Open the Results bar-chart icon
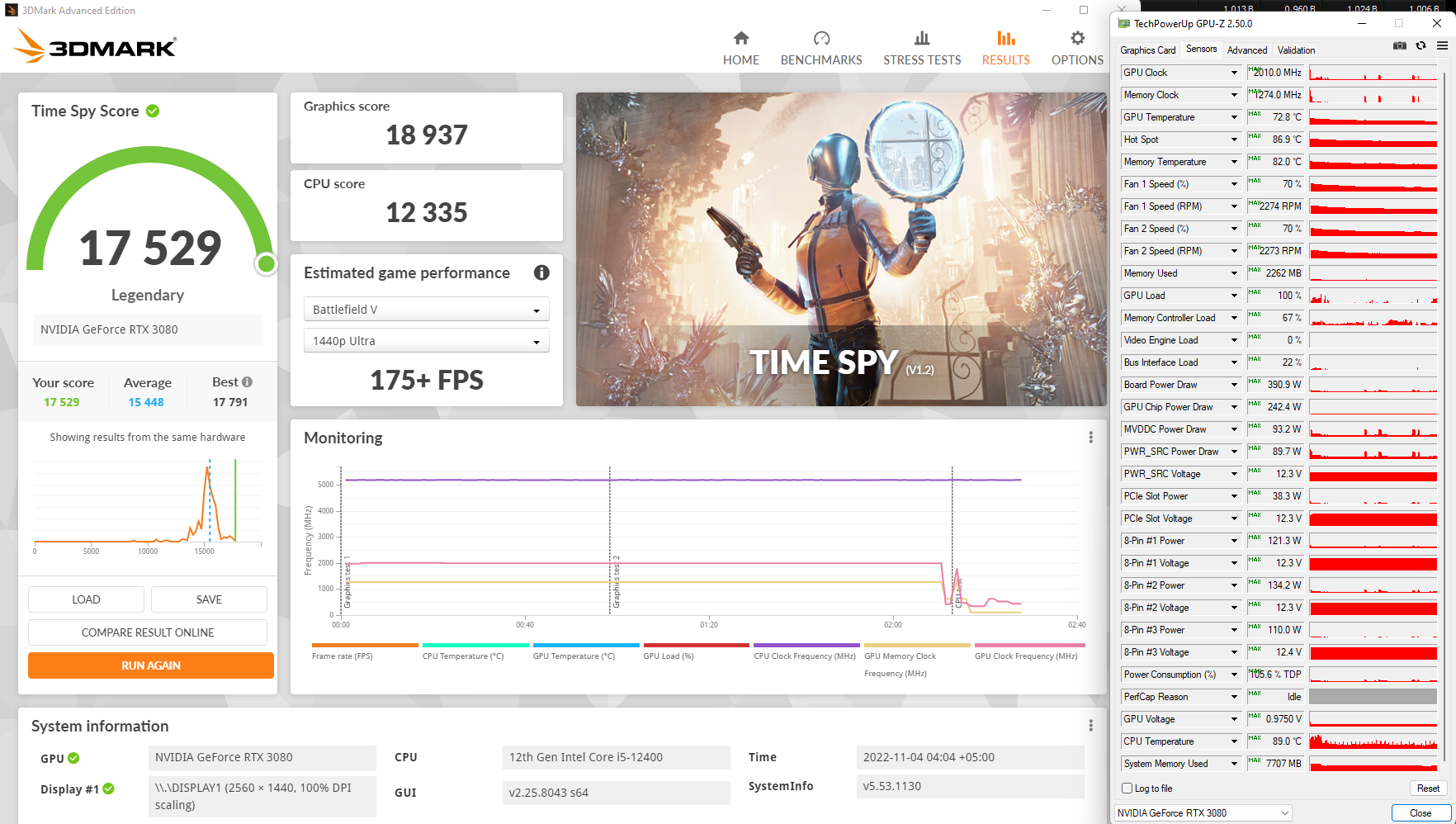 [x=1006, y=38]
